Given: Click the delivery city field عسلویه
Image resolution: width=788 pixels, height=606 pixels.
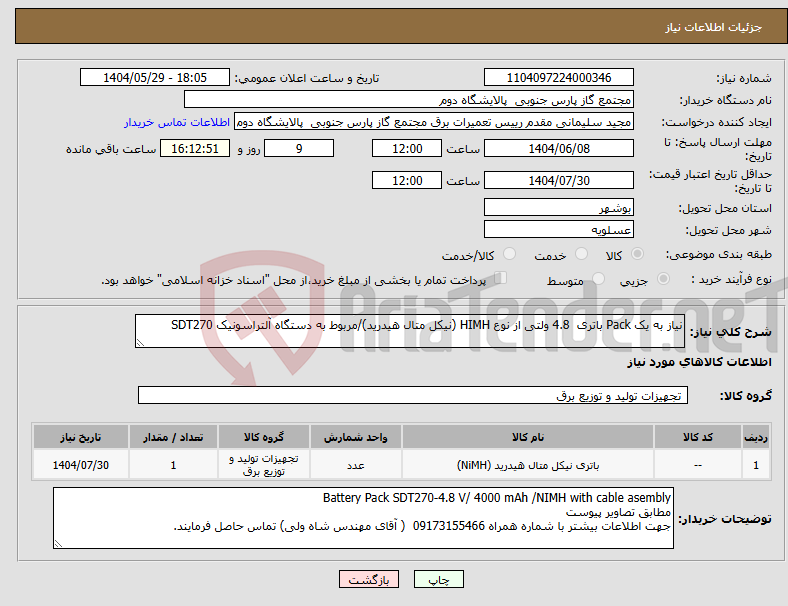Looking at the screenshot, I should (559, 230).
